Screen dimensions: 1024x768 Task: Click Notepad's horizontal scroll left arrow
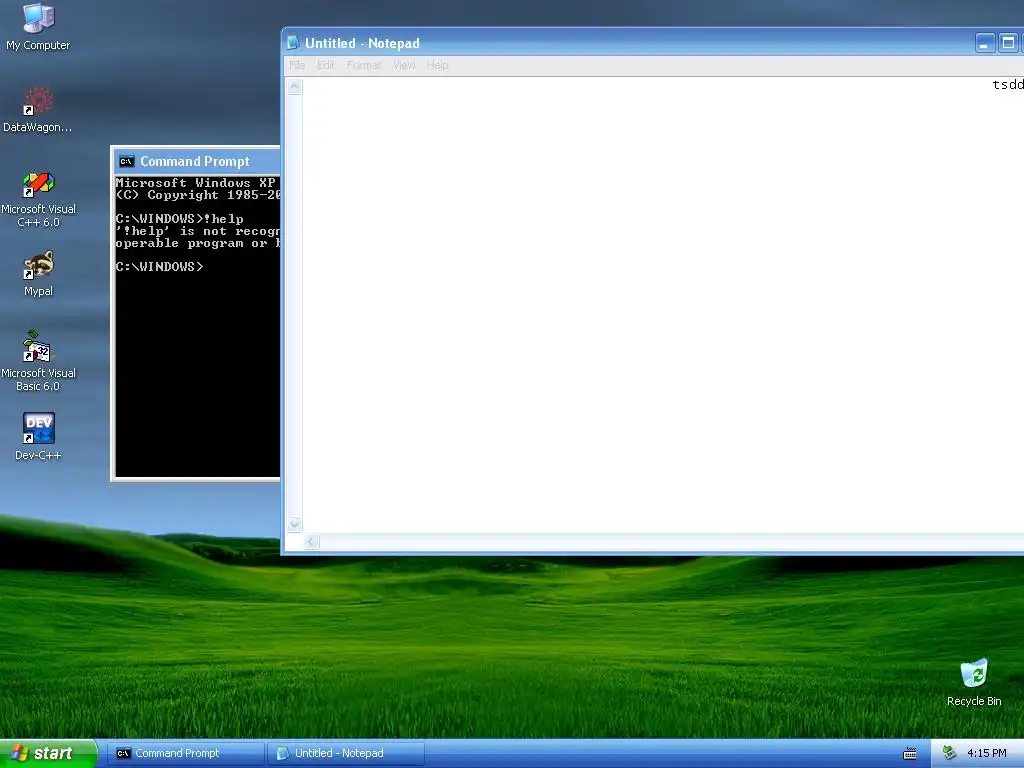pyautogui.click(x=312, y=541)
